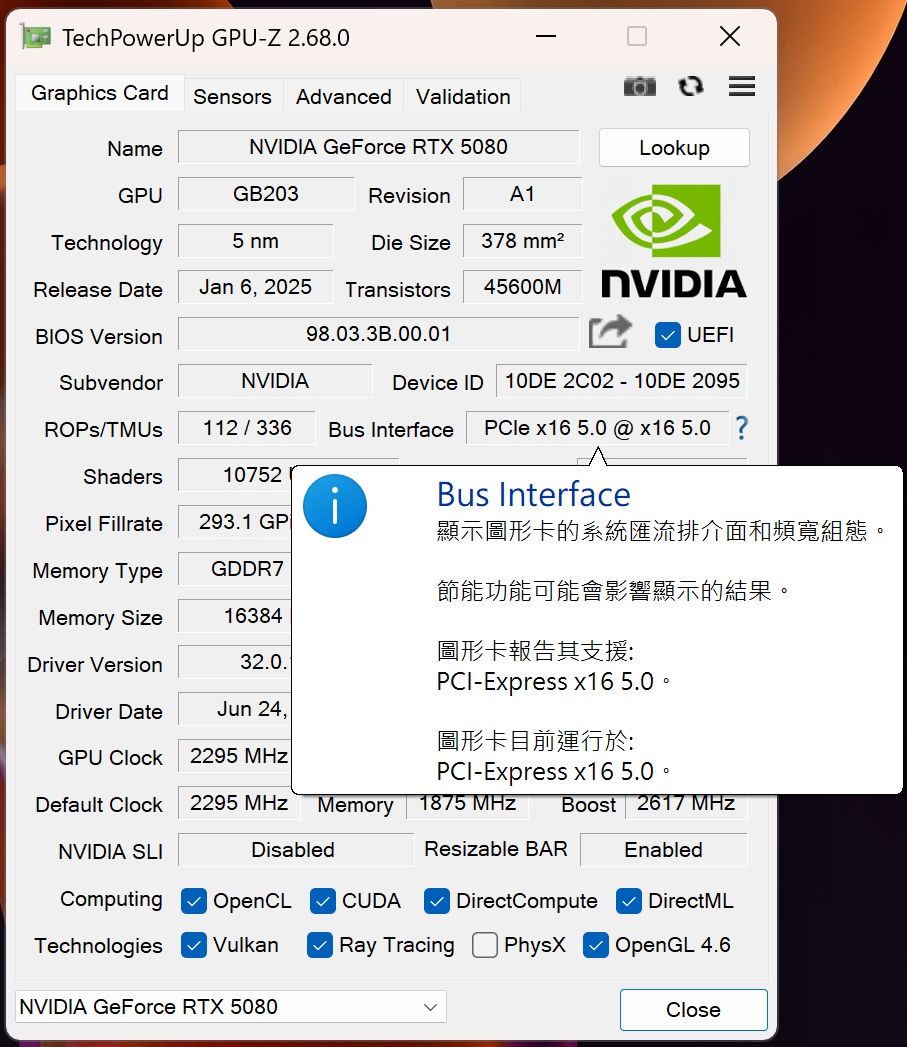907x1047 pixels.
Task: Click the Default Clock field 2295 MHz
Action: click(x=239, y=803)
